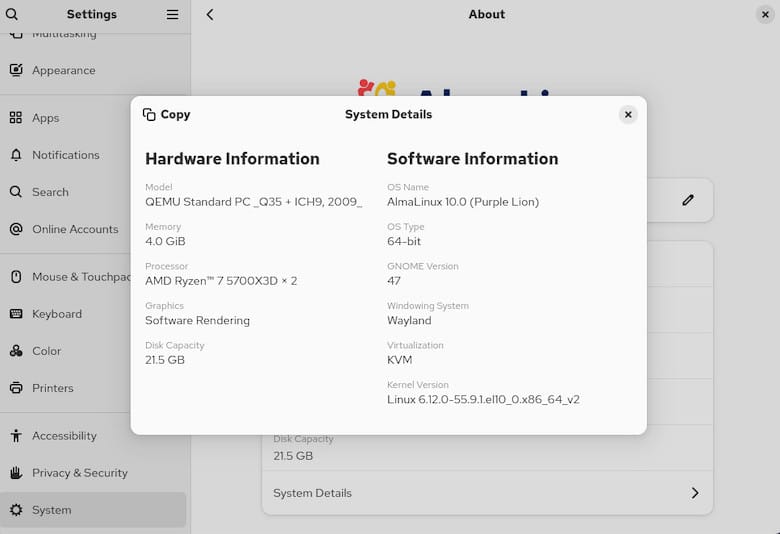The height and width of the screenshot is (534, 780).
Task: Open the Settings hamburger menu
Action: pyautogui.click(x=172, y=14)
